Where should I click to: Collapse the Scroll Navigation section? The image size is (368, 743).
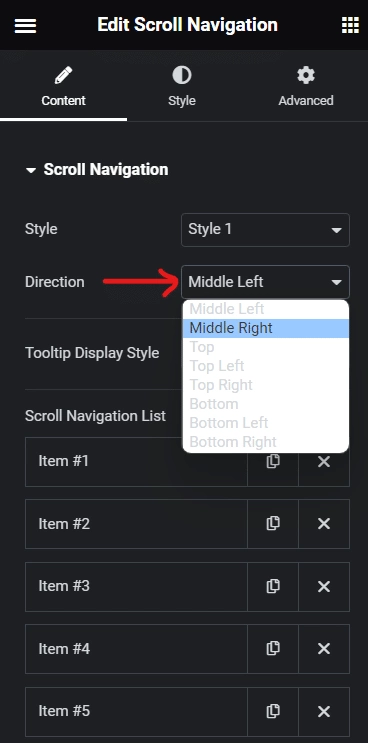(x=97, y=170)
